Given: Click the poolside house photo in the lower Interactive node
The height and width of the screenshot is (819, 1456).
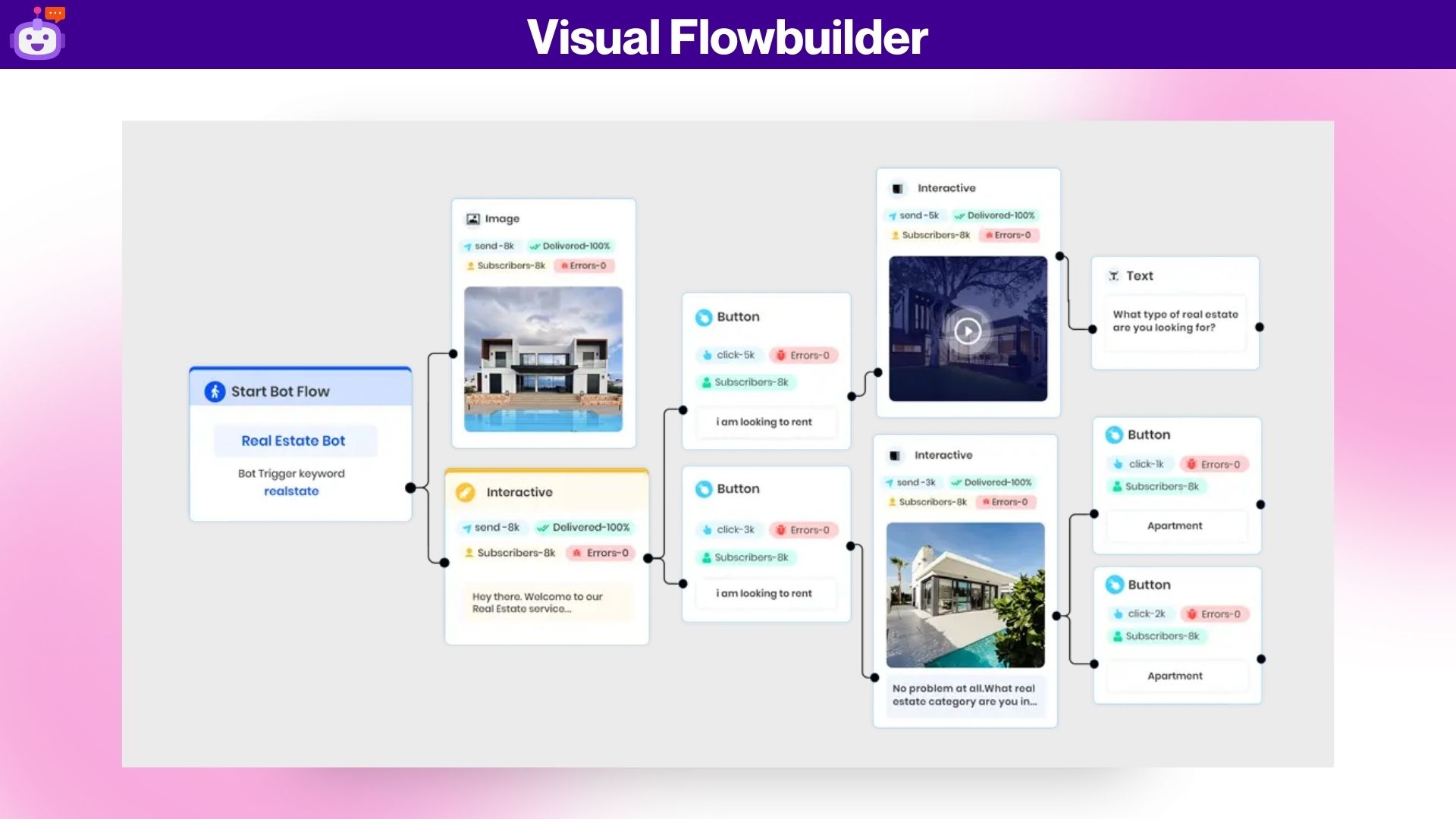Looking at the screenshot, I should pos(965,594).
